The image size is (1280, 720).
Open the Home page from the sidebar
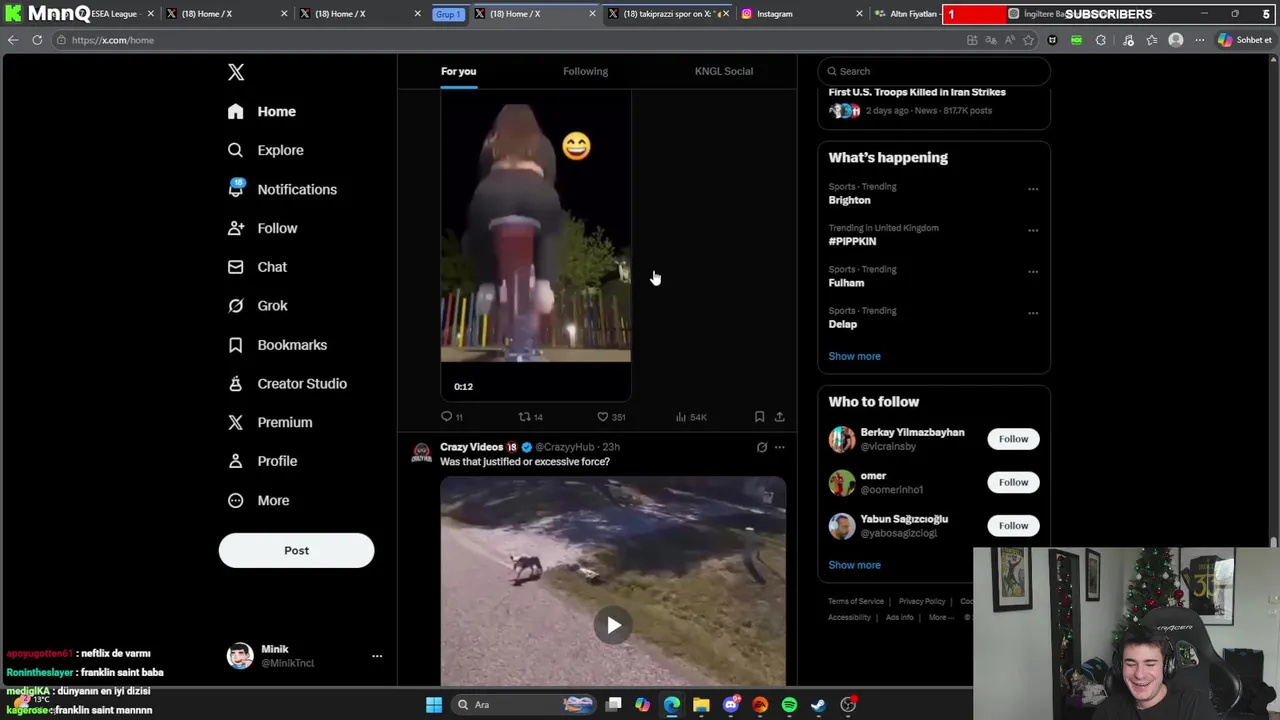click(262, 111)
